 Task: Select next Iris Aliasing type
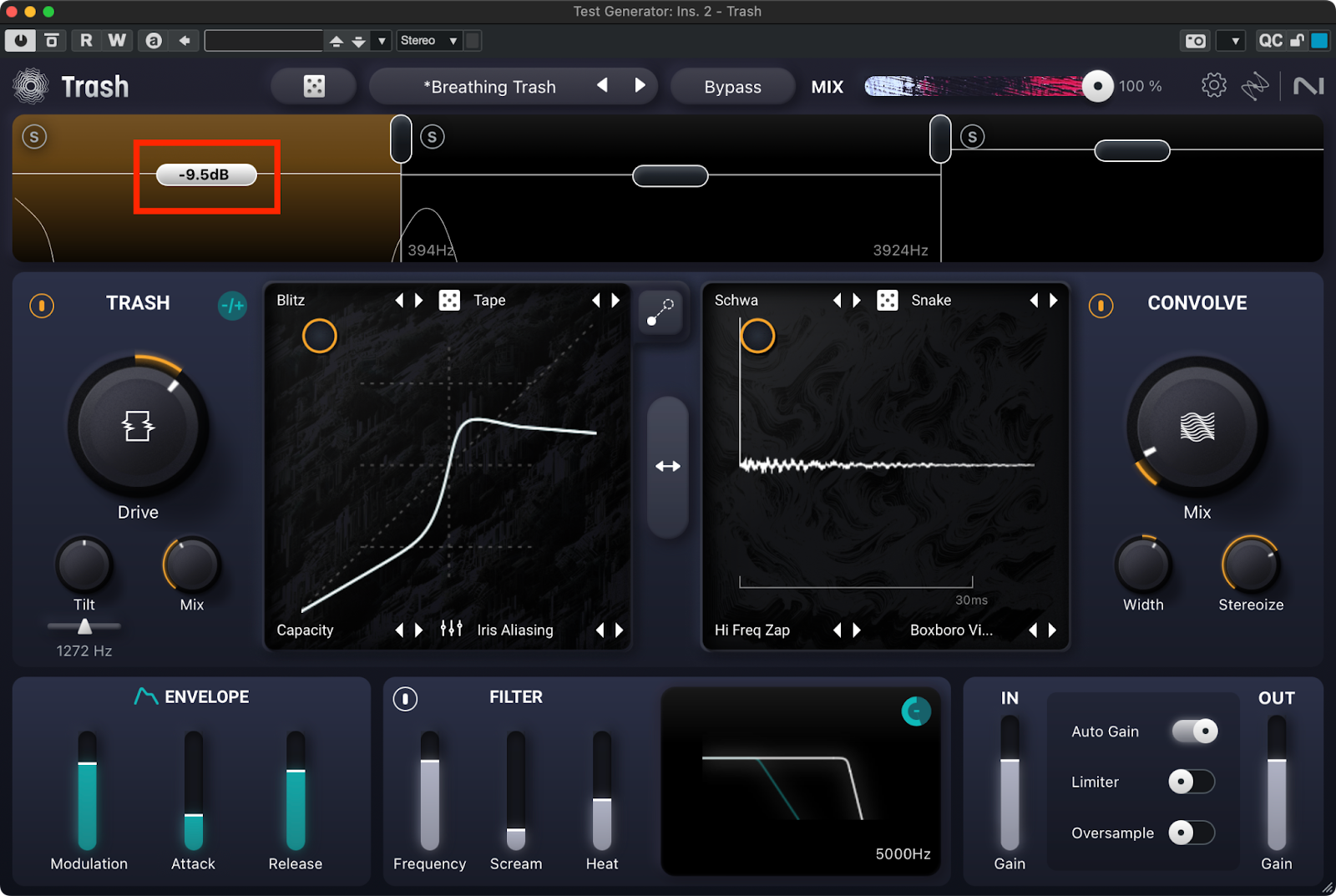(x=619, y=630)
